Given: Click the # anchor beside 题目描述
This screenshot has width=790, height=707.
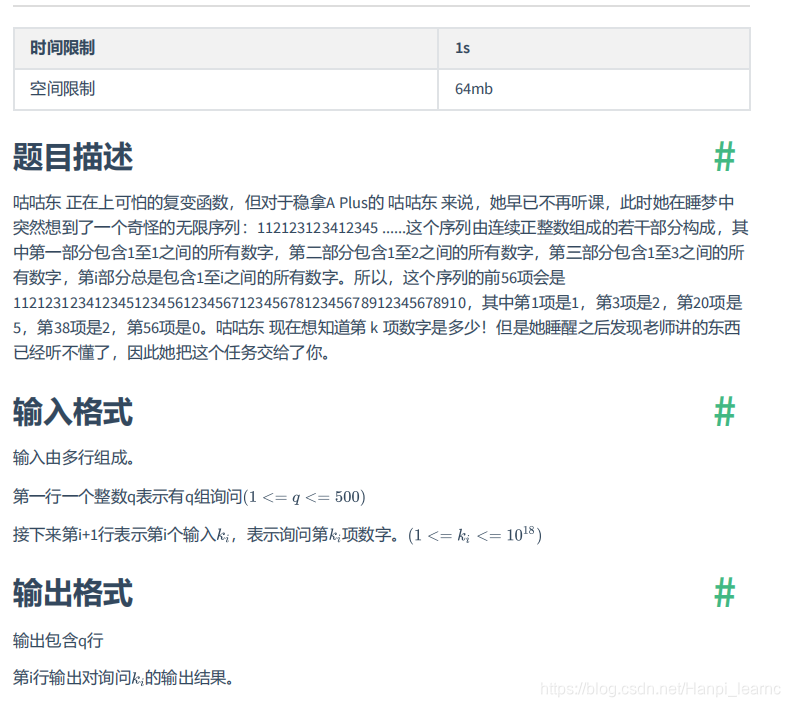Looking at the screenshot, I should click(725, 157).
